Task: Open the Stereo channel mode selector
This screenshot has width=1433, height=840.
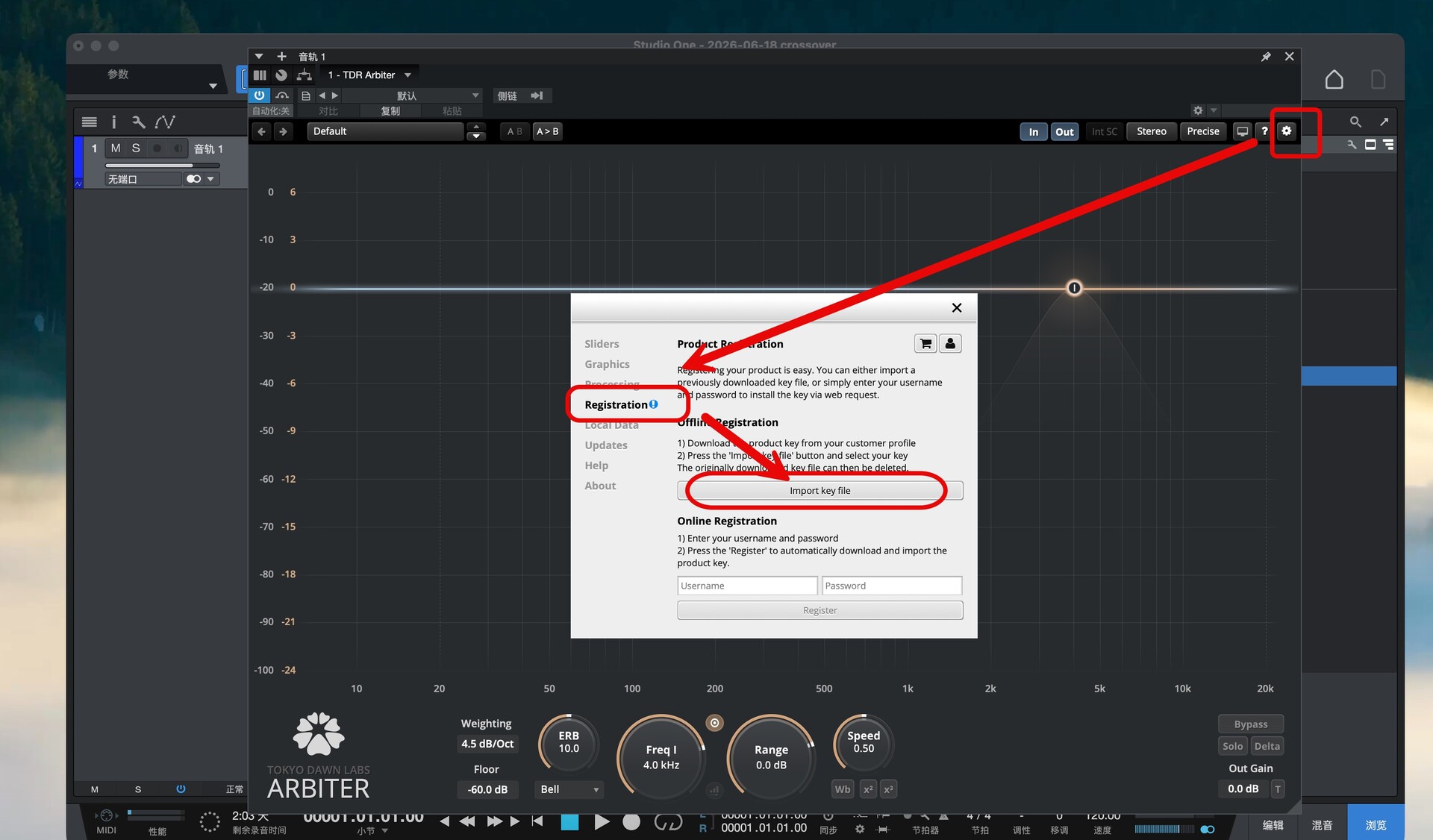Action: [1151, 131]
